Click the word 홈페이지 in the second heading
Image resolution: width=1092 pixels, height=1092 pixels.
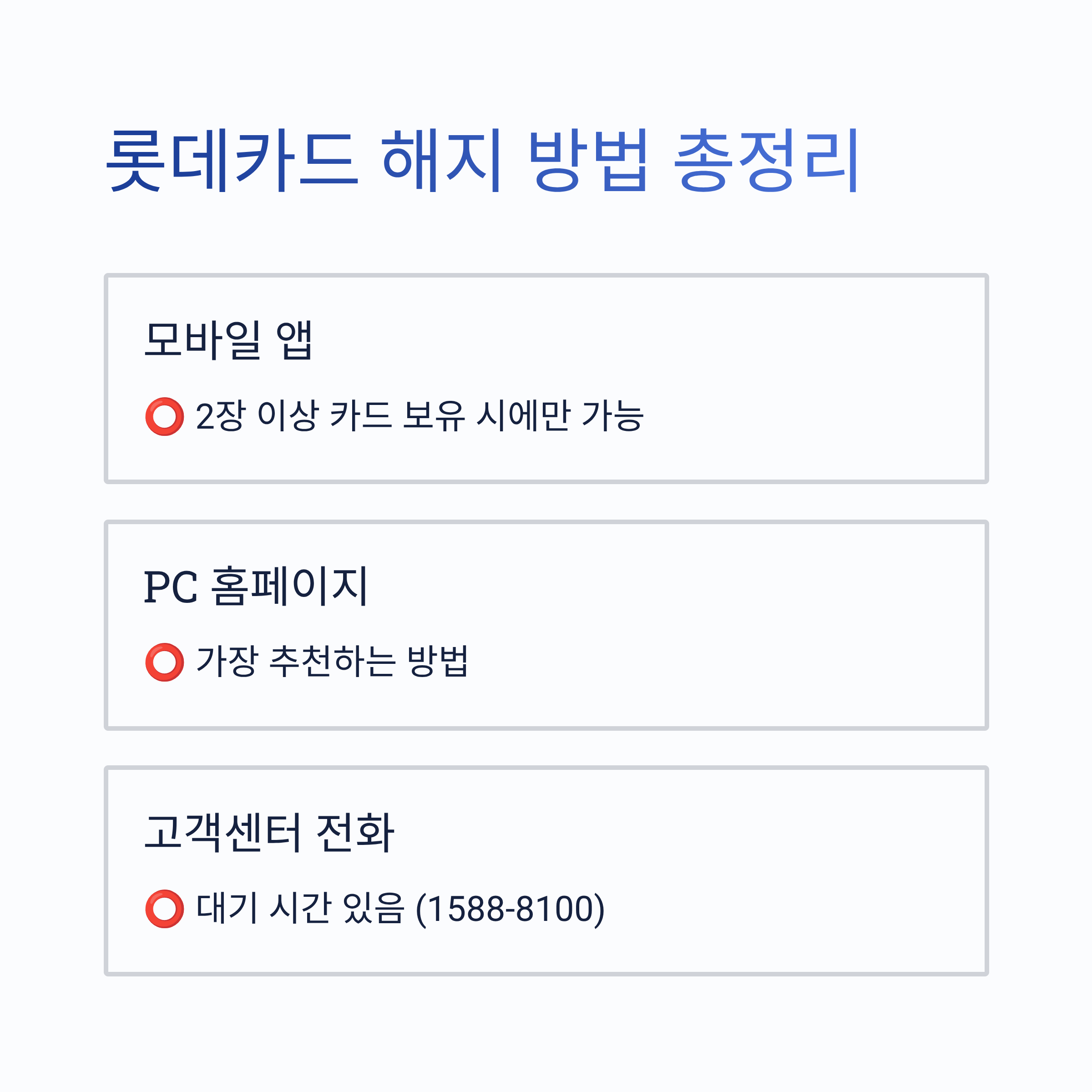pos(289,586)
